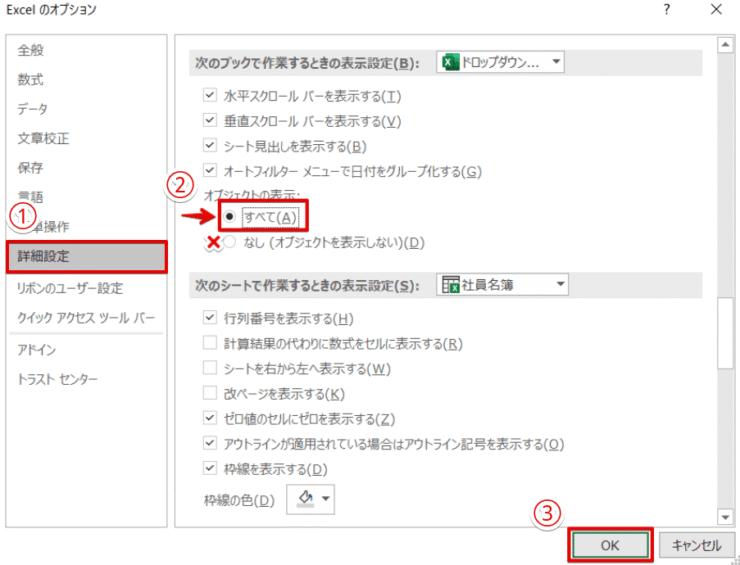
Task: Click the OK button
Action: [610, 545]
